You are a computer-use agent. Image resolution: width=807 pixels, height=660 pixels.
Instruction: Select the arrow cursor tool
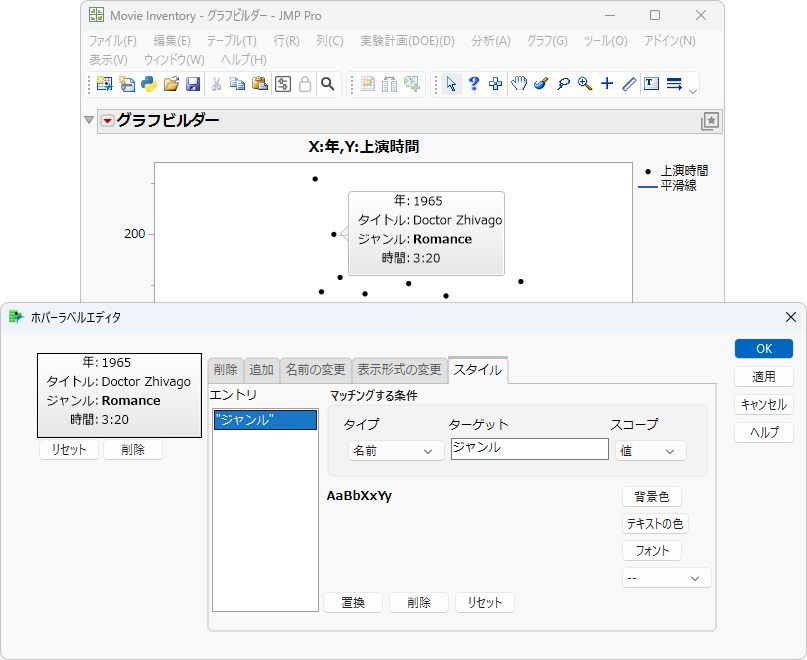point(451,83)
